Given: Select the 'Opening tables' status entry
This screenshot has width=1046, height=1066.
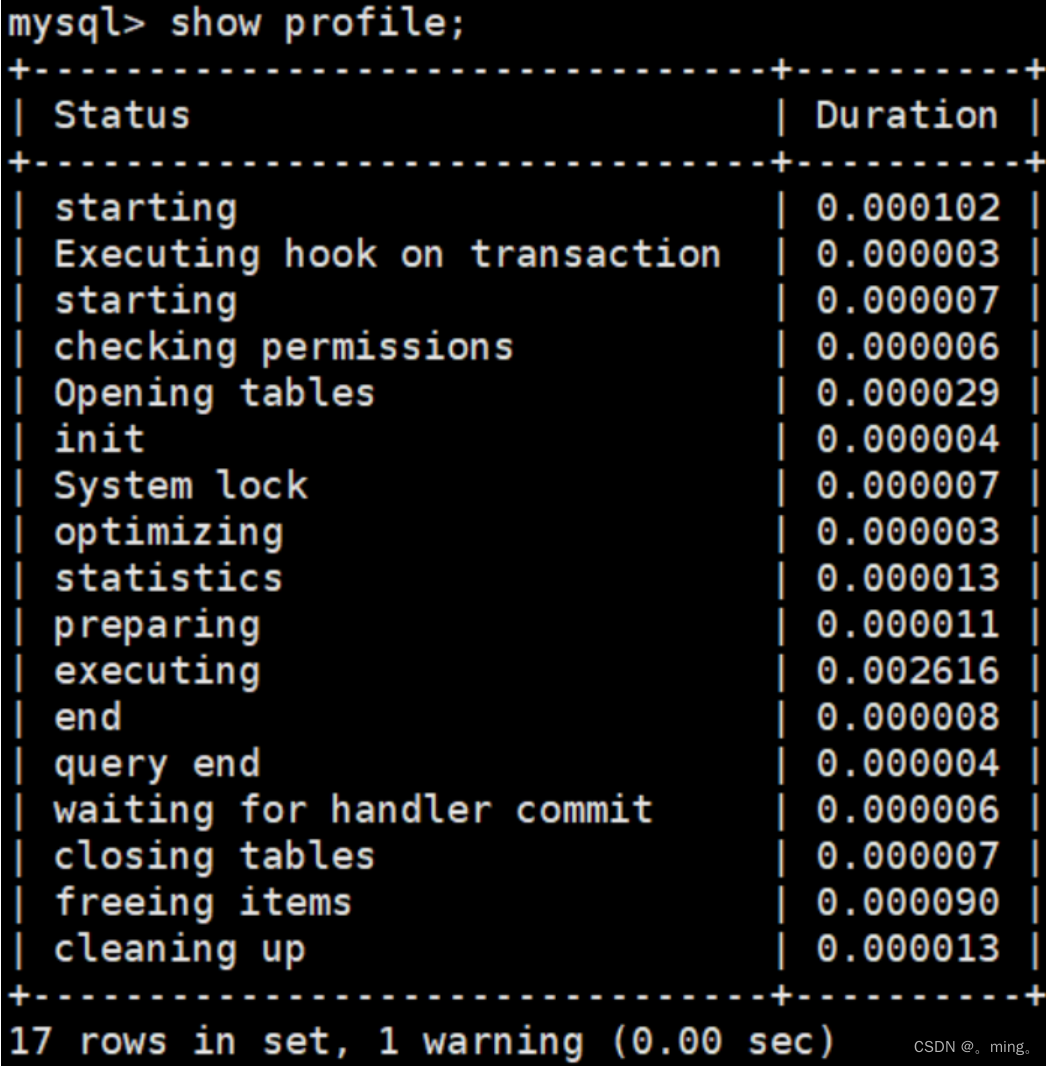Looking at the screenshot, I should (214, 393).
